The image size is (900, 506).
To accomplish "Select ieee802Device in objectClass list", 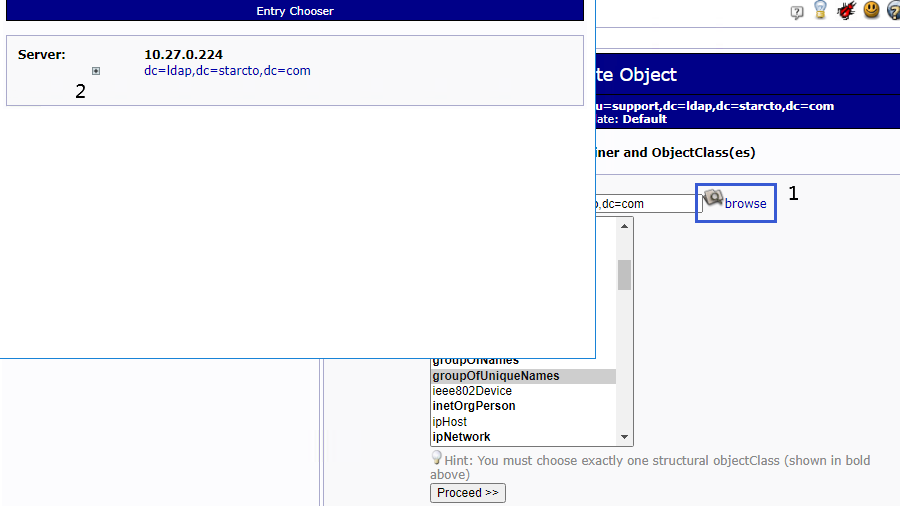I will [x=523, y=391].
